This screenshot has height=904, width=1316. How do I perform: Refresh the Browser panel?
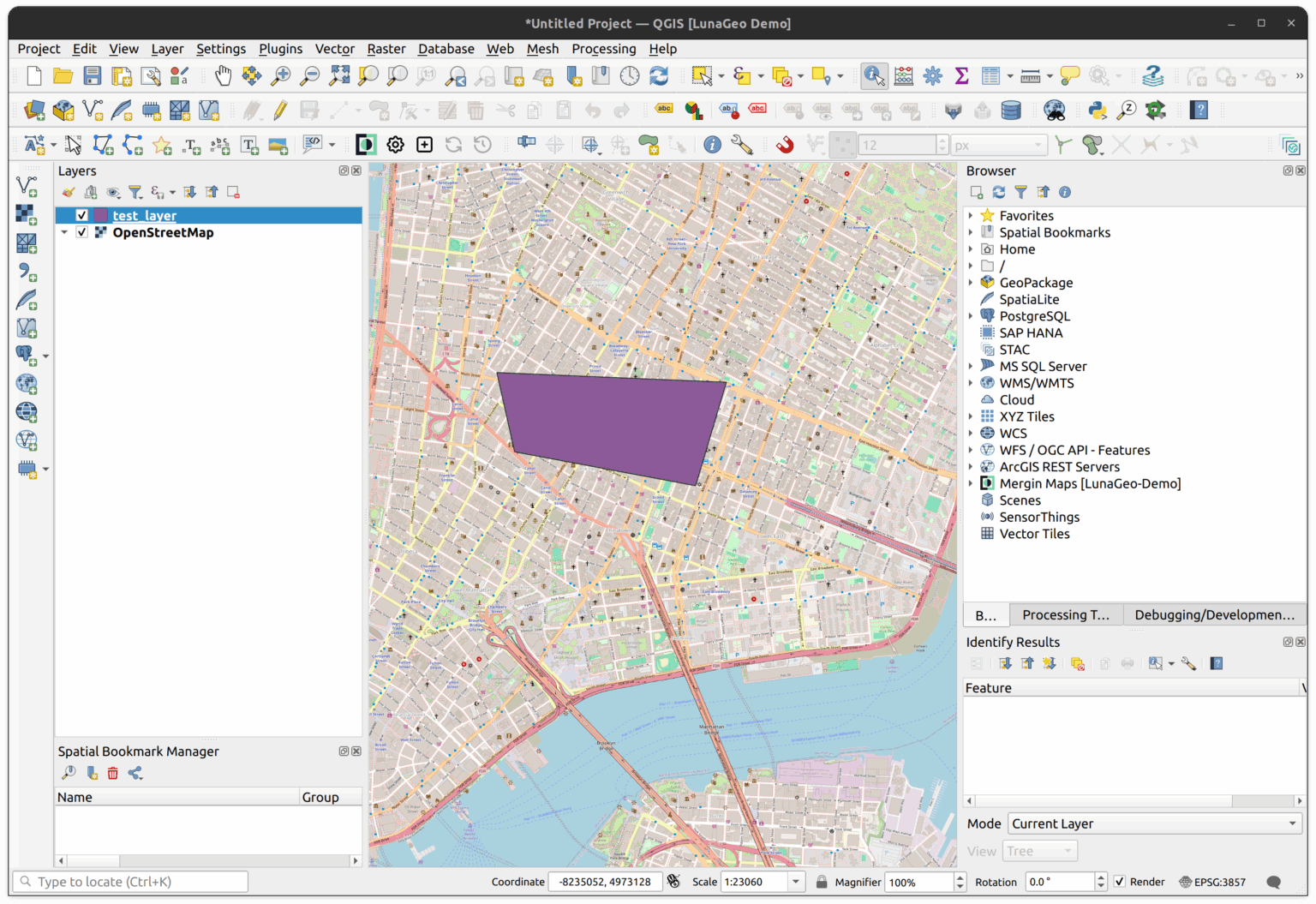point(999,193)
